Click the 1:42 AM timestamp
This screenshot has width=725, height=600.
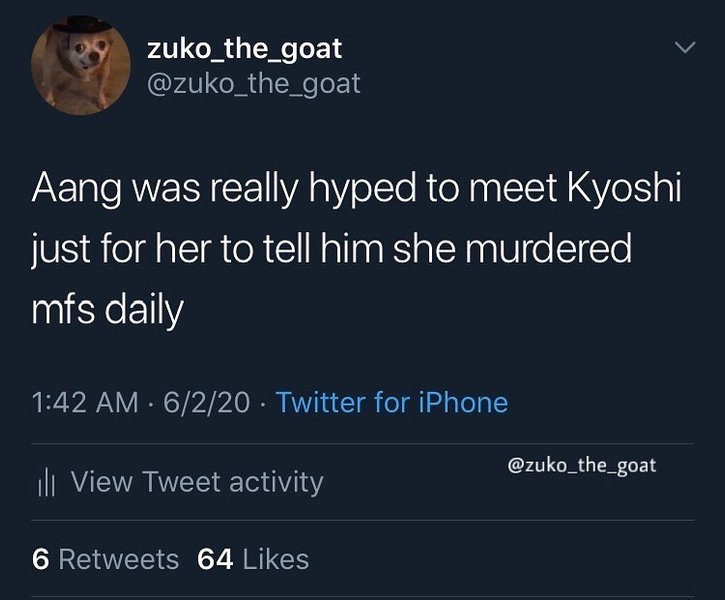85,403
